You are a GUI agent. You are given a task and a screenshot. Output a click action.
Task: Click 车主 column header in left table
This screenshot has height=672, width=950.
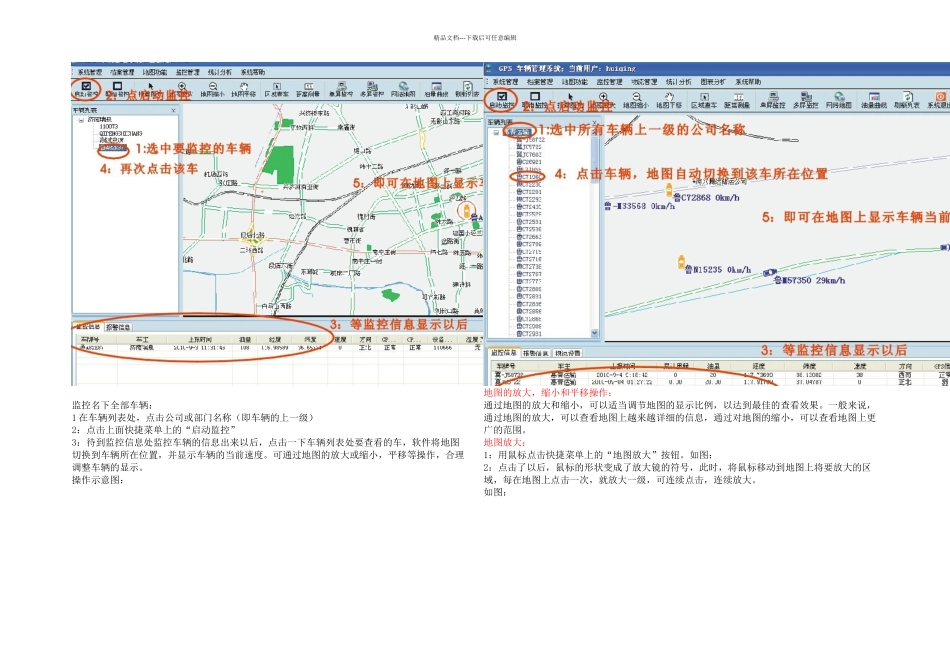[x=142, y=339]
